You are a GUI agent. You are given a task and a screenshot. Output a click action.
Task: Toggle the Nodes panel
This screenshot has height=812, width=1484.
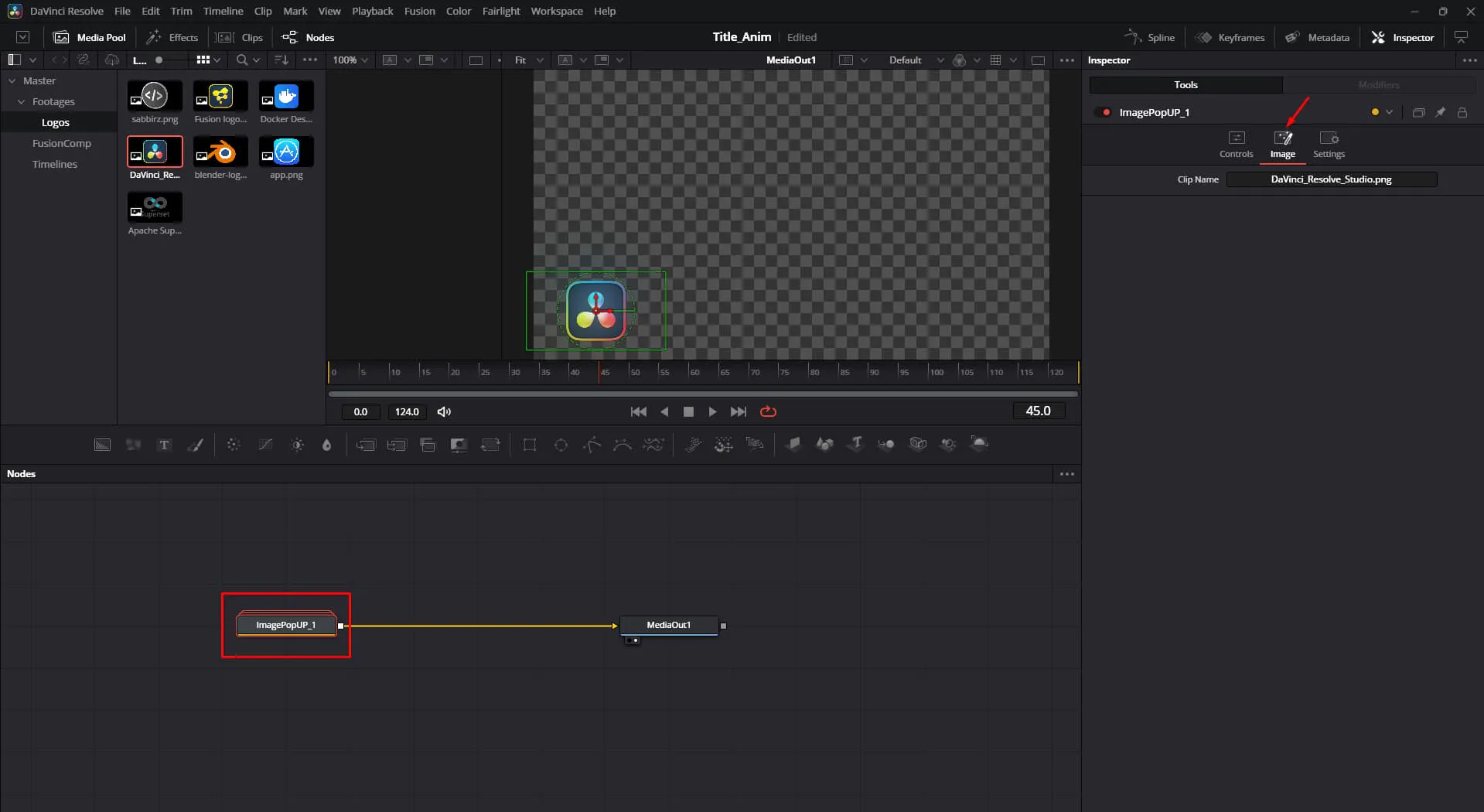(308, 37)
